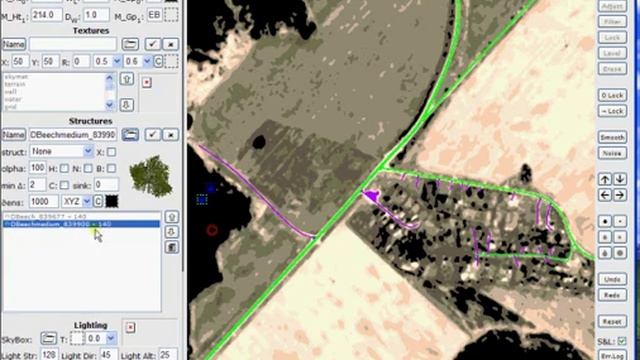Toggle the N checkbox in Structures
The image size is (640, 360).
click(x=88, y=168)
